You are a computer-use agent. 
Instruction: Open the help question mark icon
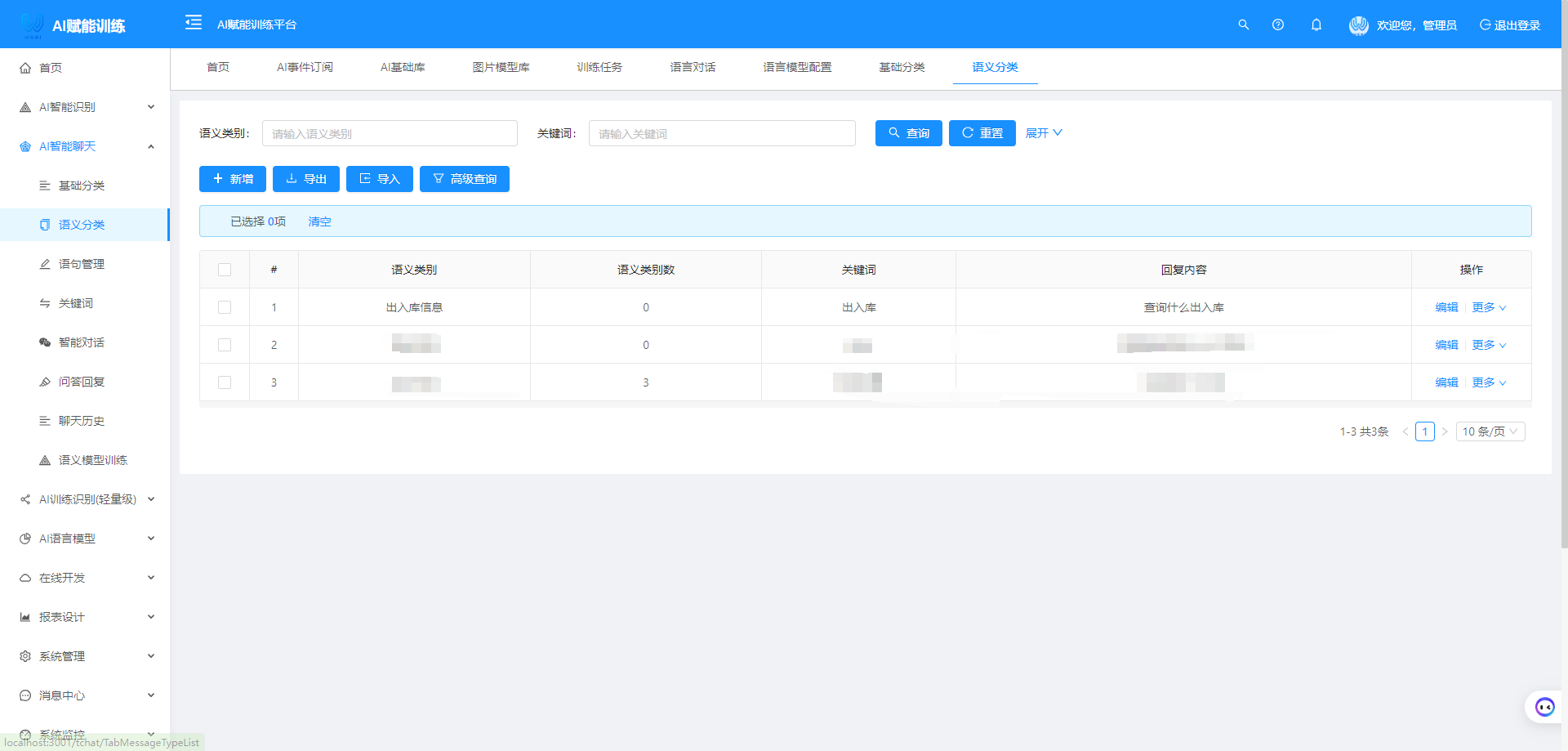tap(1278, 25)
